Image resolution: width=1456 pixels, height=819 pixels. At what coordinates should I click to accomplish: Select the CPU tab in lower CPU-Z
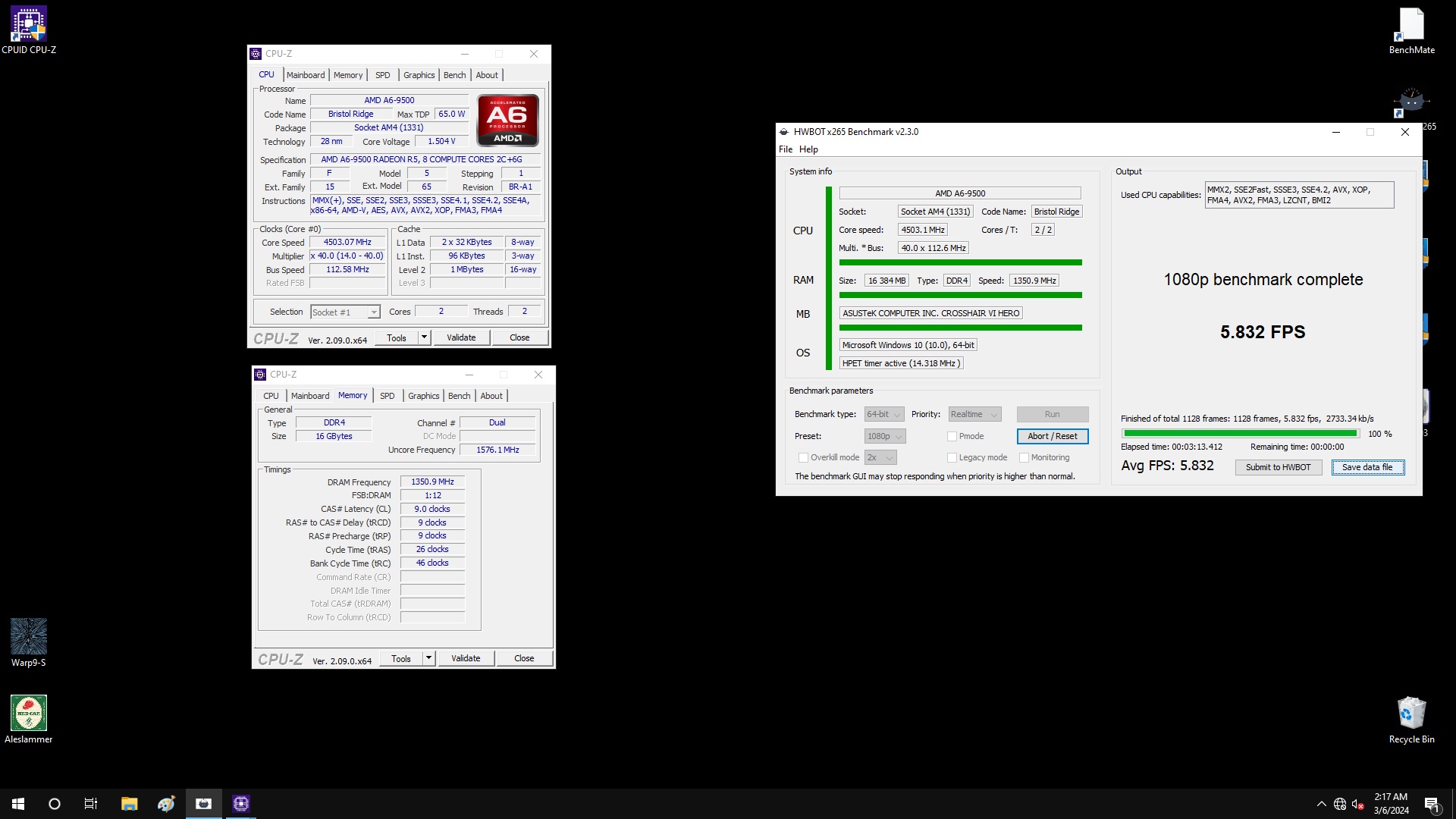(x=271, y=396)
